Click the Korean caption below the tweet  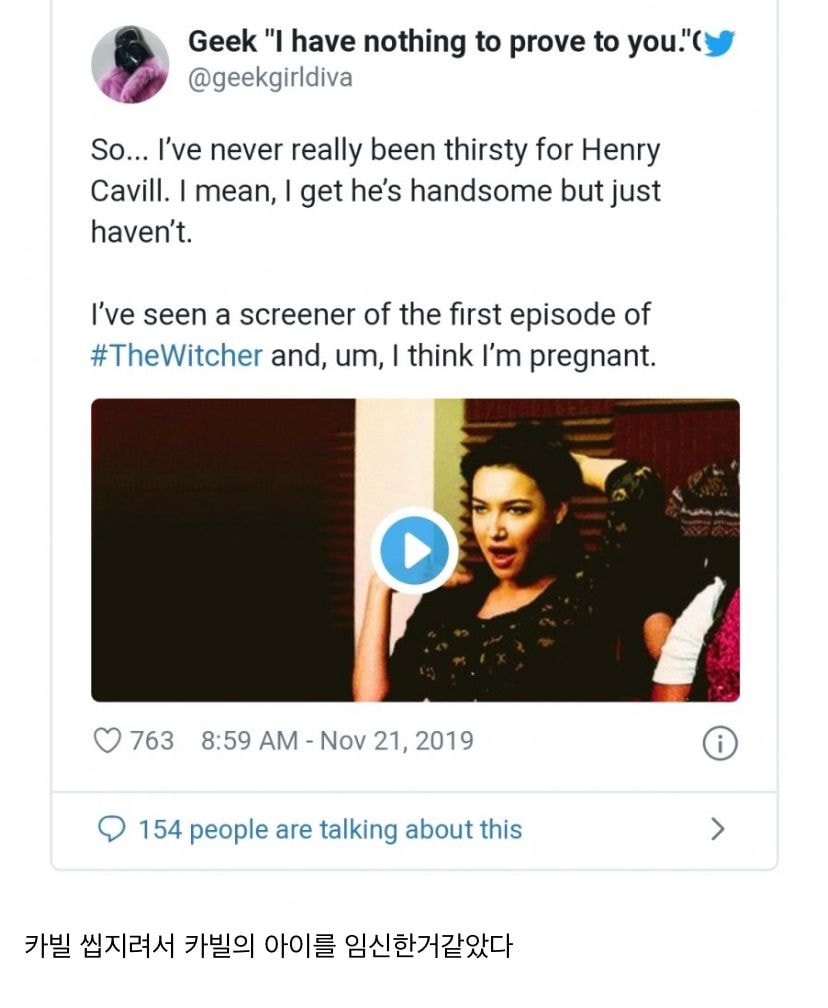268,945
